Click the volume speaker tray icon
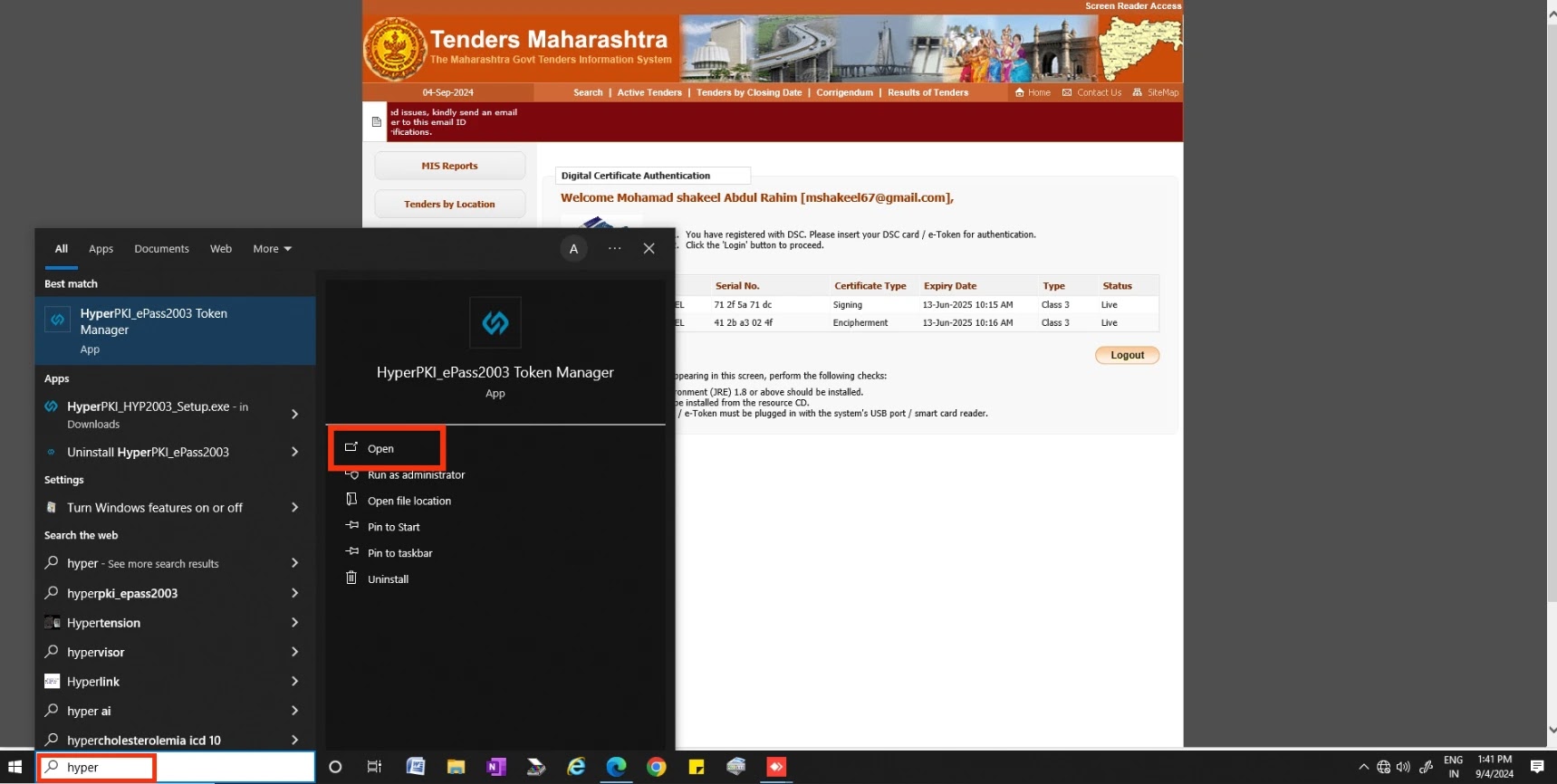The image size is (1557, 784). (1403, 767)
